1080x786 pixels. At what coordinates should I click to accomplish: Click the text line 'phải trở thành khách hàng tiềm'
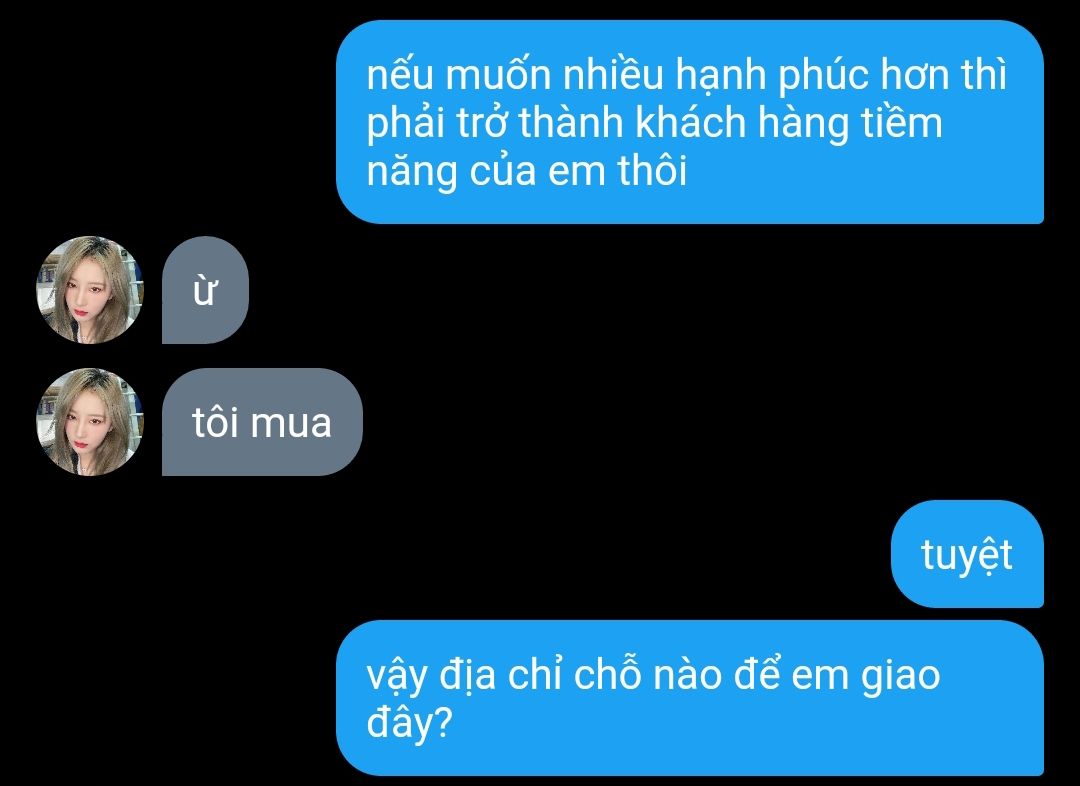pos(654,123)
